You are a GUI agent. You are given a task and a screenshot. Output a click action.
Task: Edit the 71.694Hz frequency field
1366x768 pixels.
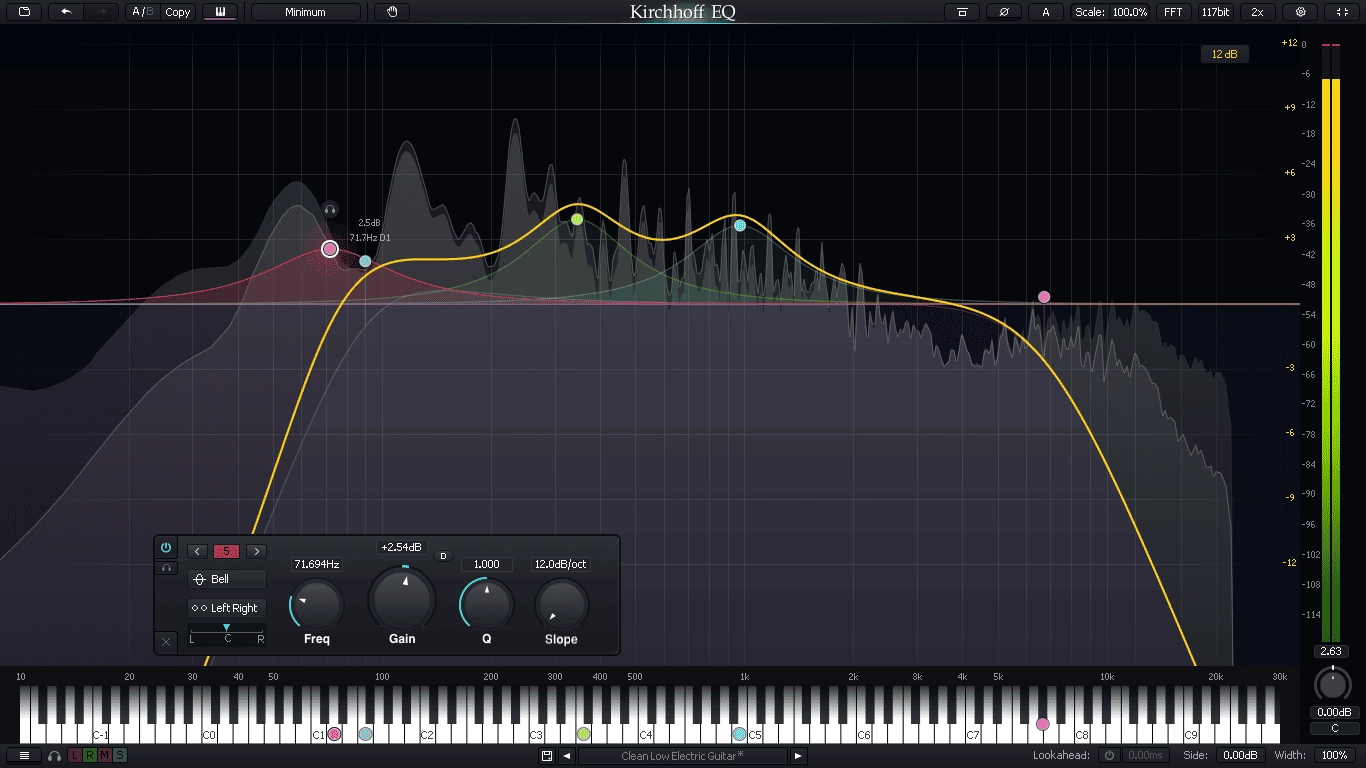pyautogui.click(x=317, y=564)
